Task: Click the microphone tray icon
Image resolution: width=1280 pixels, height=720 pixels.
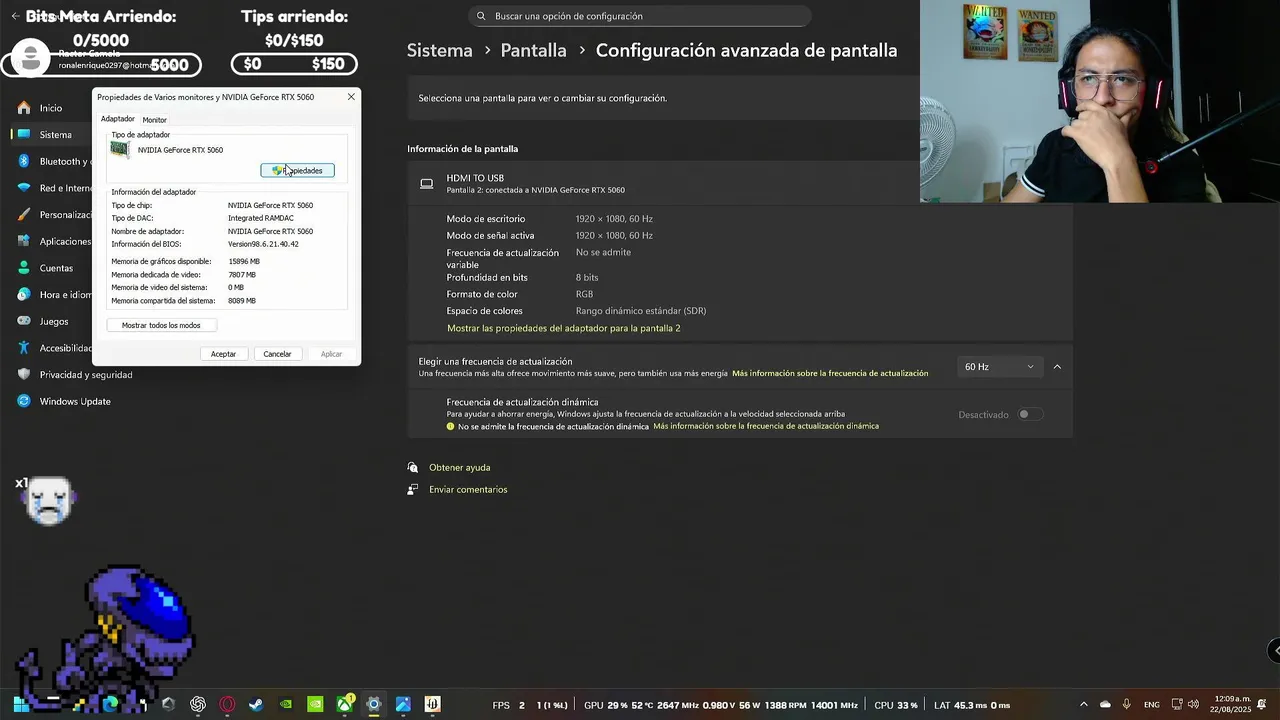Action: coord(1127,705)
